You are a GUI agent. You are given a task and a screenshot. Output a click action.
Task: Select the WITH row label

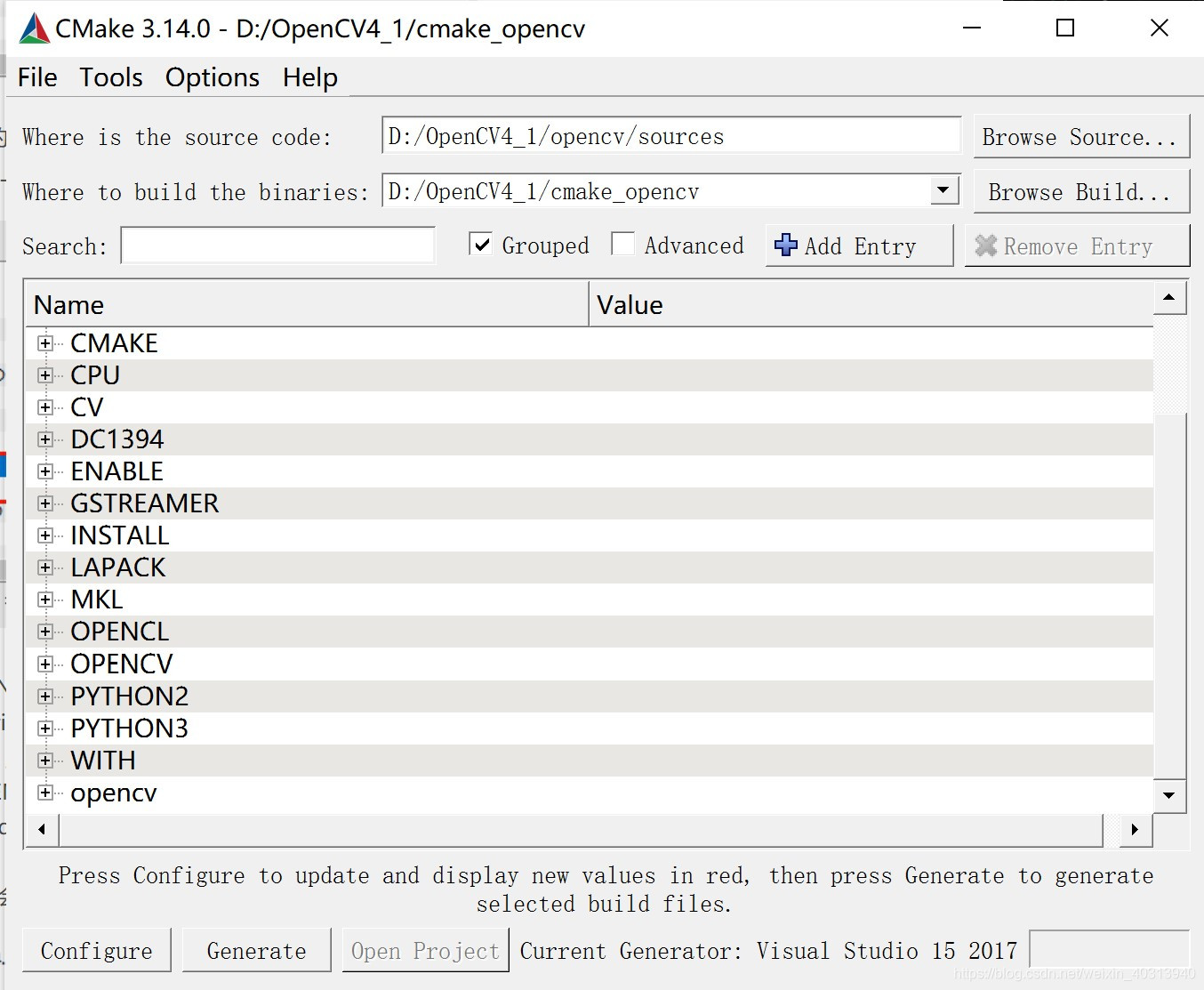tap(103, 761)
